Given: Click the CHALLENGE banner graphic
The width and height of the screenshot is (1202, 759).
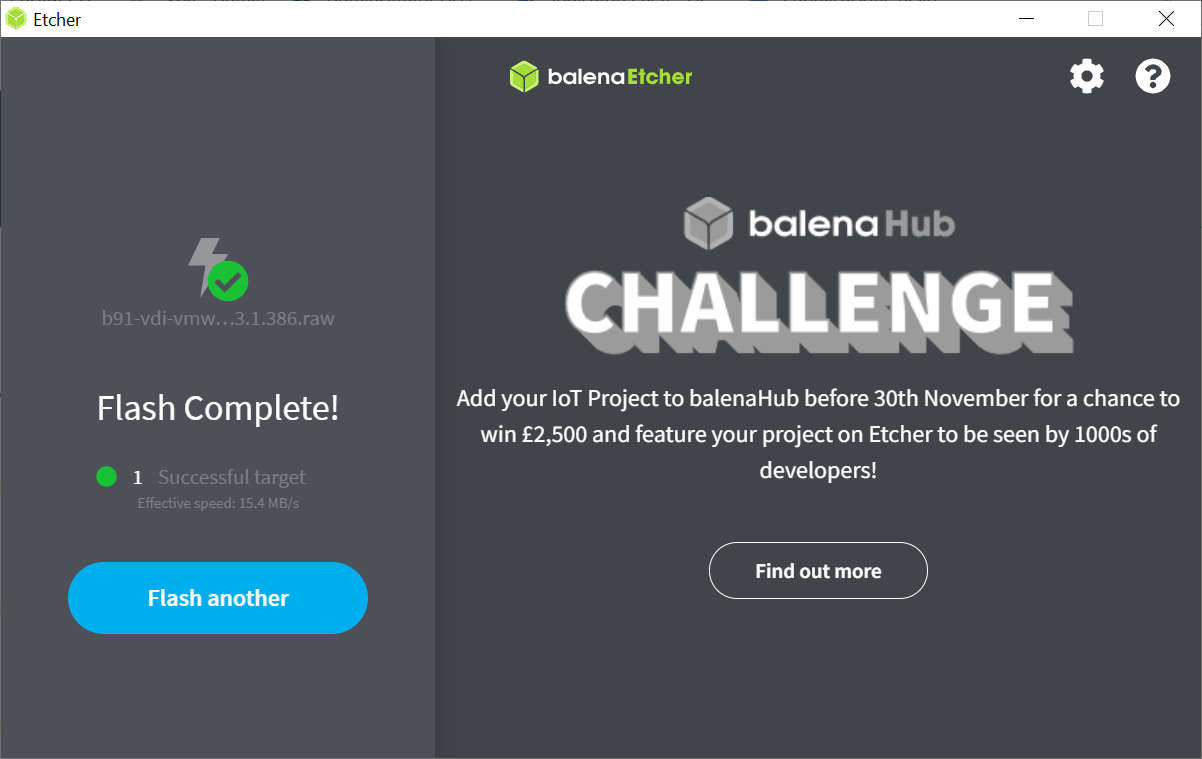Looking at the screenshot, I should coord(819,309).
